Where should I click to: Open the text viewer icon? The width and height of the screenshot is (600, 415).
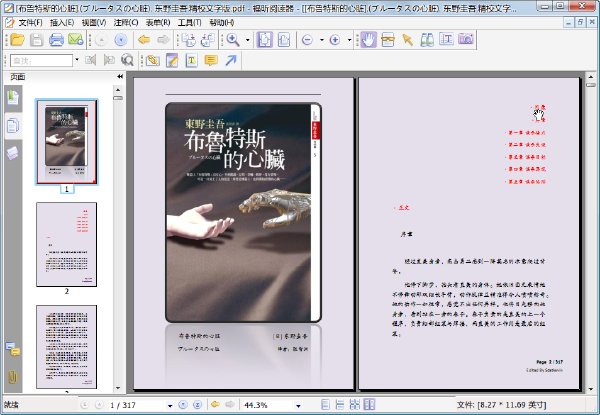click(x=446, y=40)
